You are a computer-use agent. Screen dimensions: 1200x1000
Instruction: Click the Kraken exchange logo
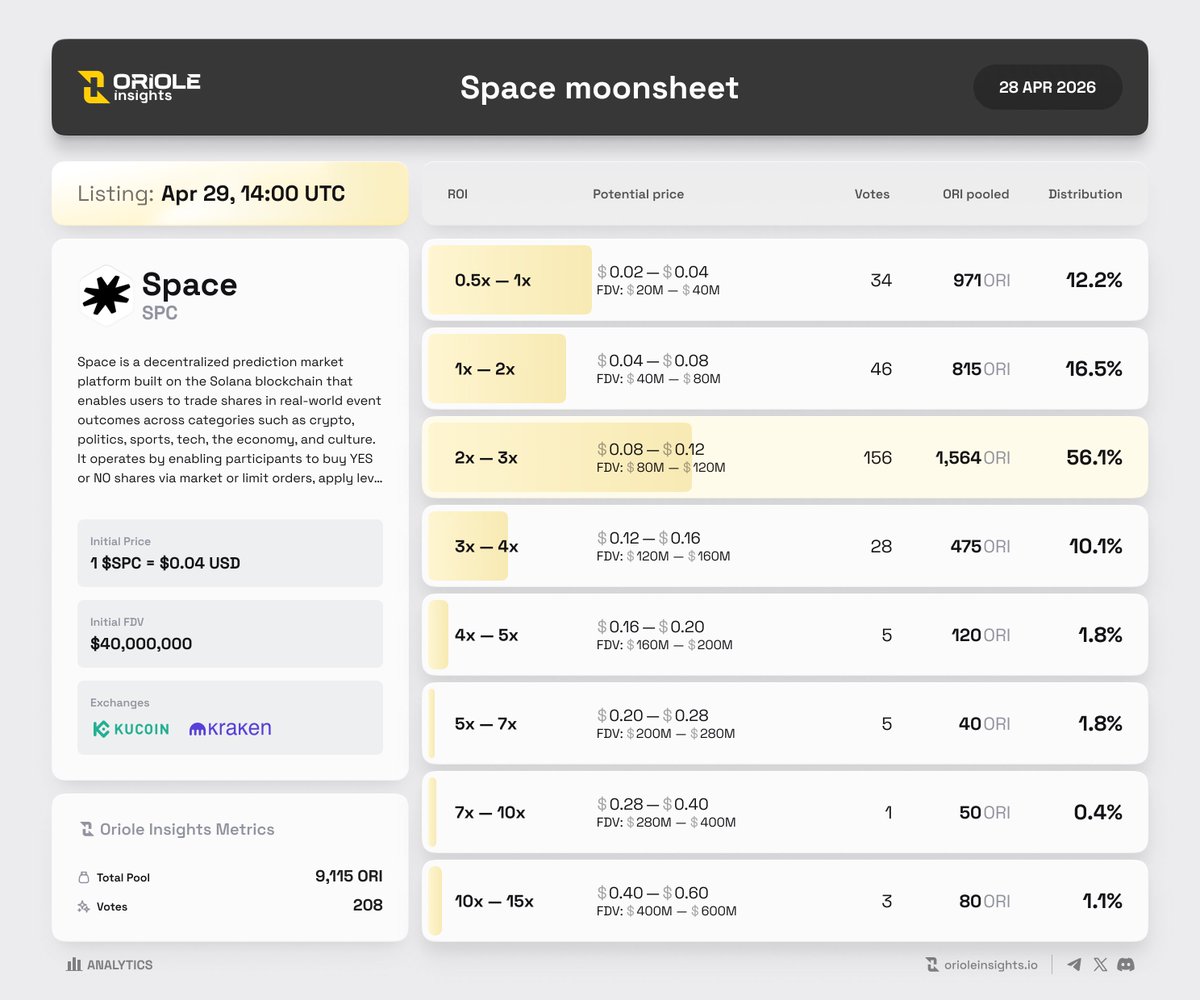point(230,728)
